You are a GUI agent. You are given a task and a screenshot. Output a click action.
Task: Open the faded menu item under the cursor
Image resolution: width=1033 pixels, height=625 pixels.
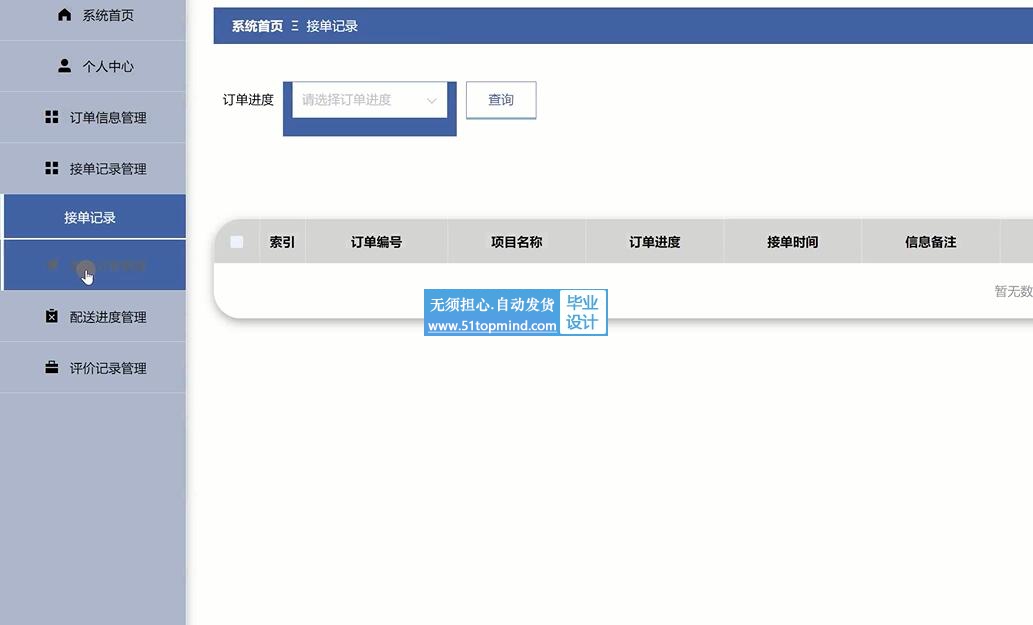95,265
